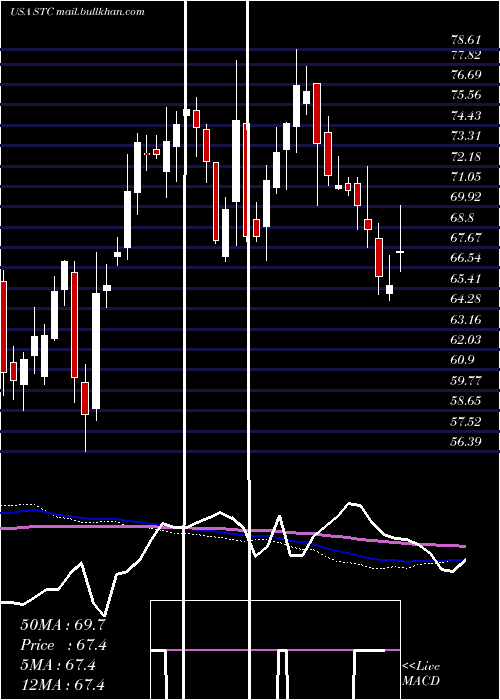The width and height of the screenshot is (500, 700).
Task: Click the 62.03 price axis label
Action: [466, 340]
